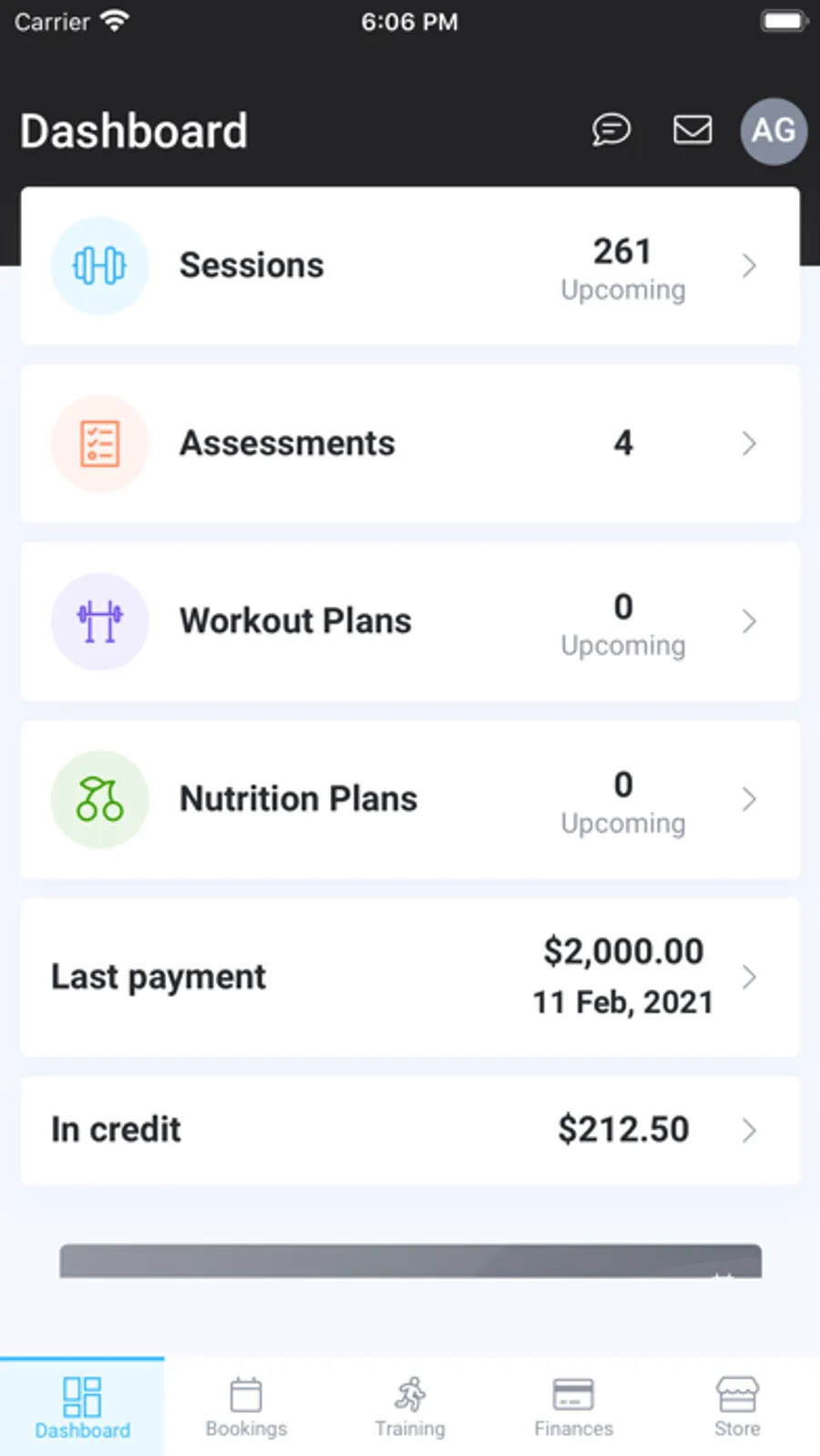
Task: Open the Store tab icon
Action: 737,1407
